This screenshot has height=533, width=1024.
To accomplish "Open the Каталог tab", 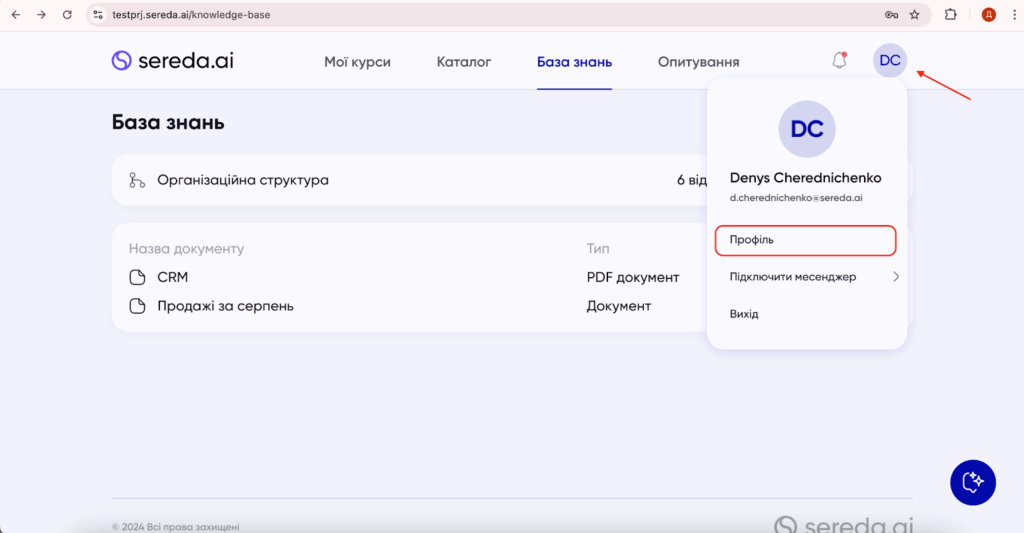I will pos(464,62).
